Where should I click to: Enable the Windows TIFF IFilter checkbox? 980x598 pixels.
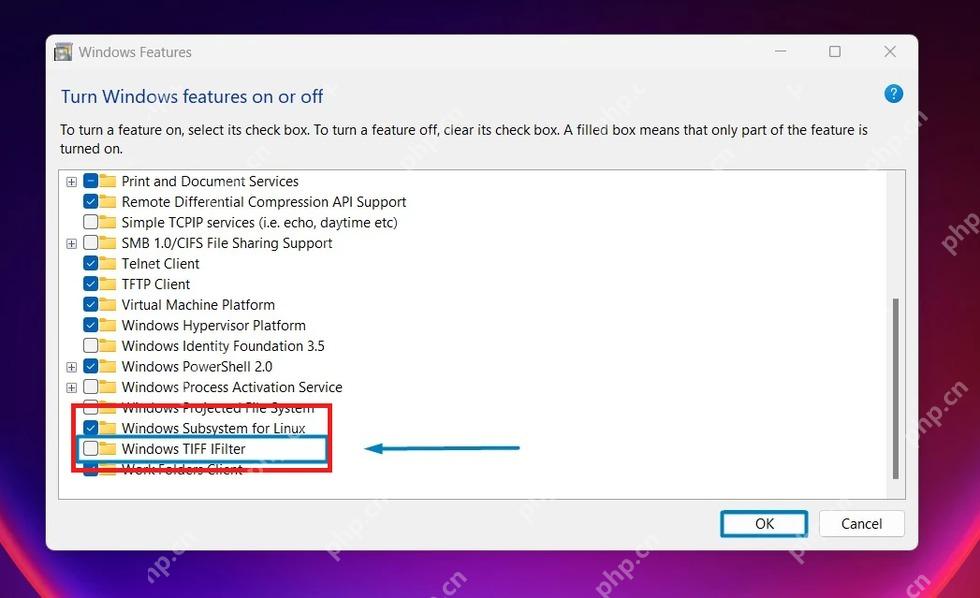coord(91,449)
